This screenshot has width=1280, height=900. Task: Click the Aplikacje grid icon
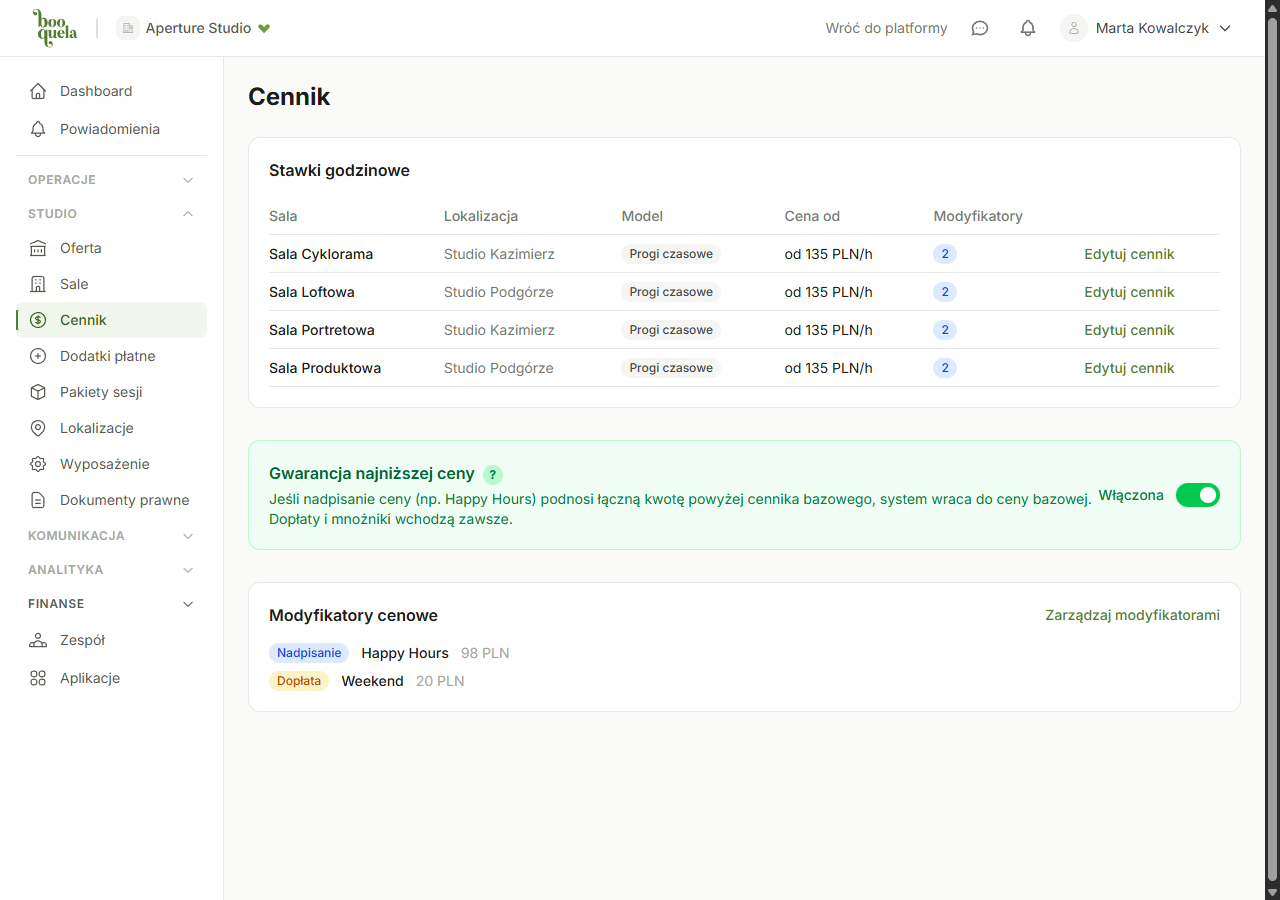(x=38, y=678)
